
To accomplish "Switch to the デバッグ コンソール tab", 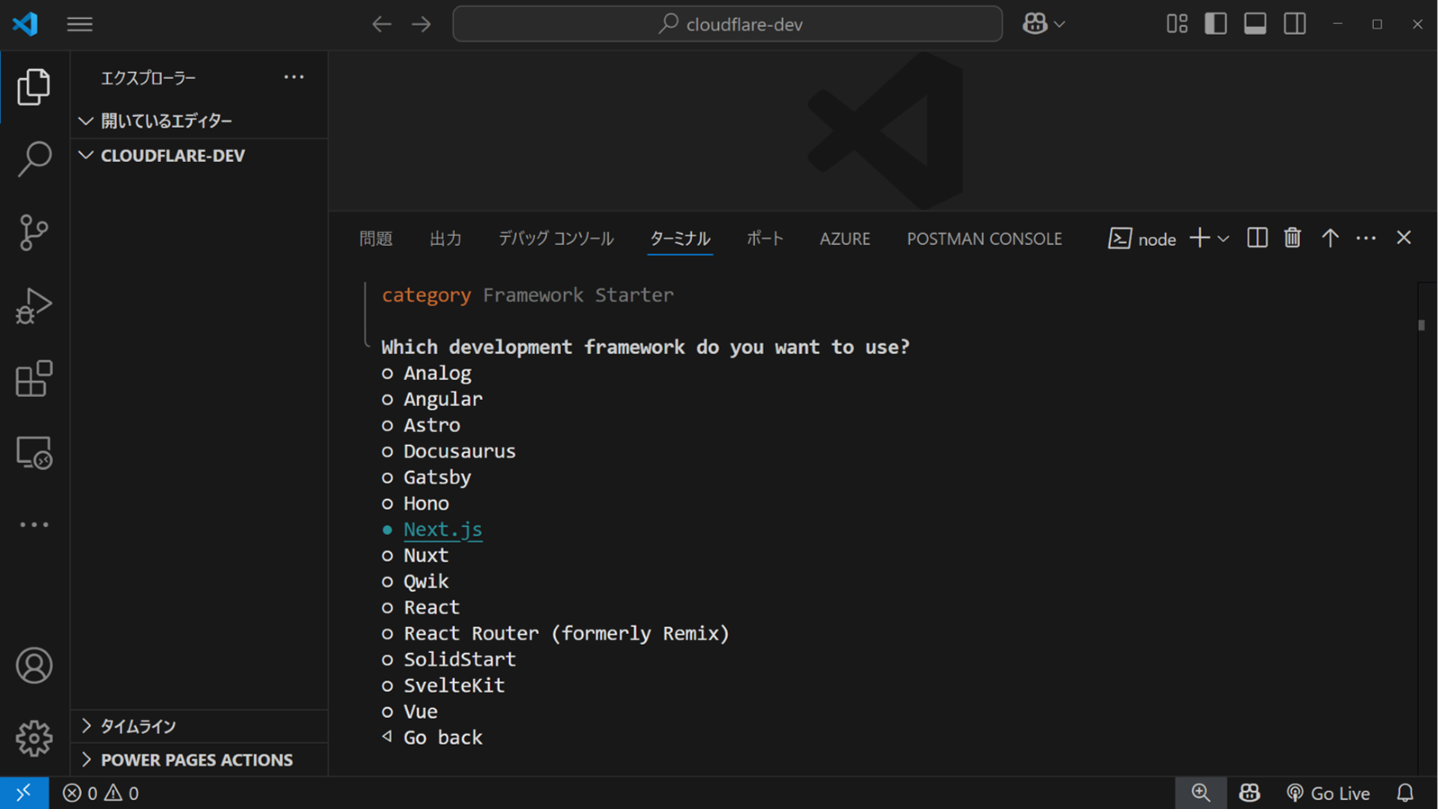I will tap(556, 239).
